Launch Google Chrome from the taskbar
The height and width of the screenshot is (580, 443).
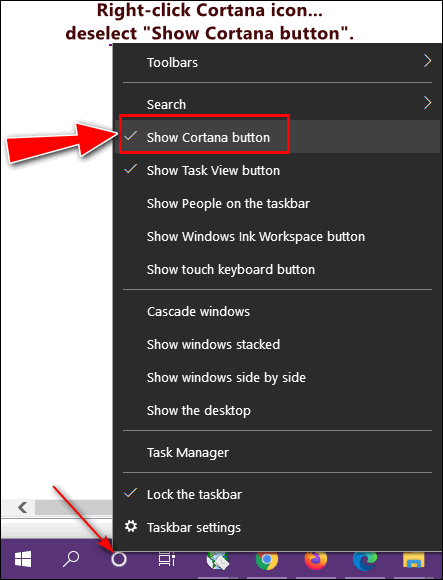pos(267,560)
